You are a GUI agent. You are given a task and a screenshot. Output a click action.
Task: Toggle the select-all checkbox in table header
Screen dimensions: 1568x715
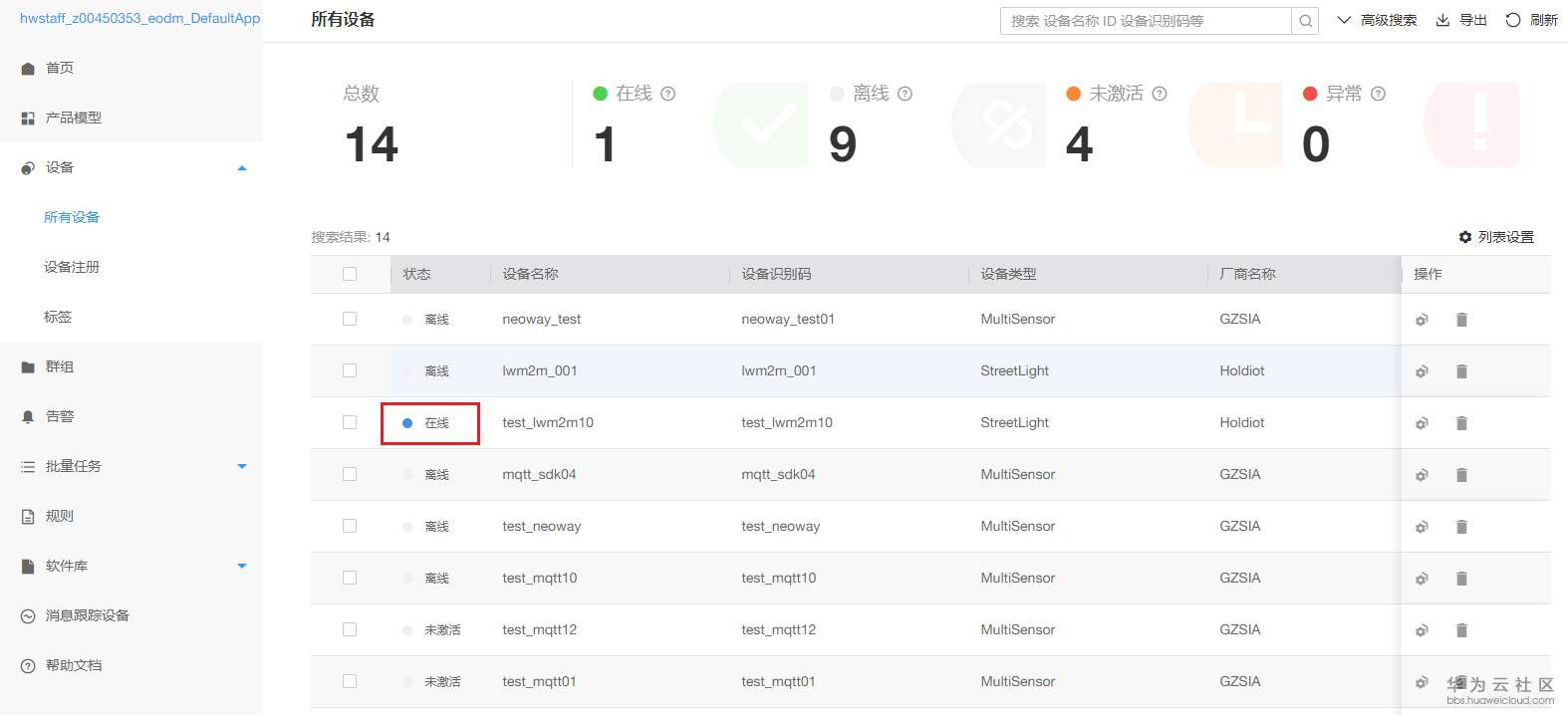pyautogui.click(x=350, y=274)
